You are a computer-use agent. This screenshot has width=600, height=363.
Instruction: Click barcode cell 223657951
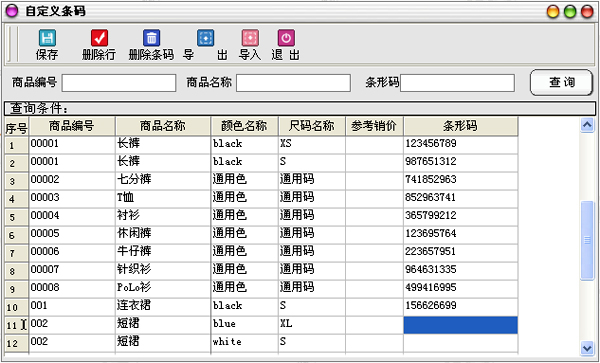(x=460, y=253)
